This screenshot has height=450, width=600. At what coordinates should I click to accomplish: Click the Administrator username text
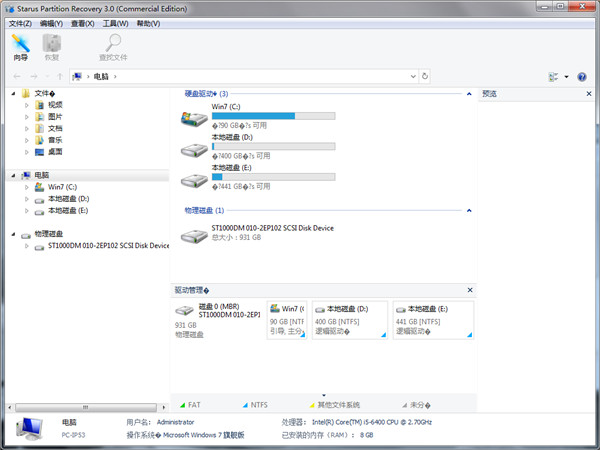[x=176, y=422]
